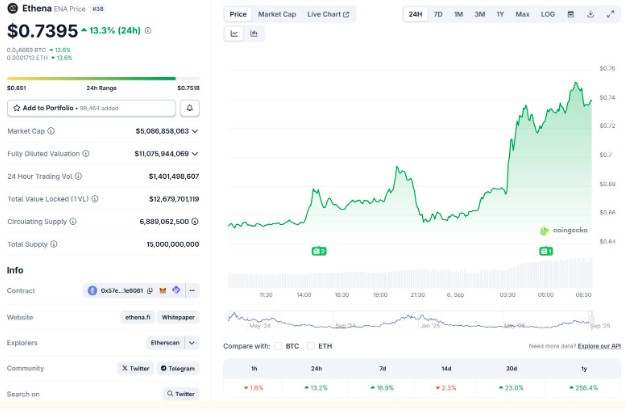Click the Ethereum chain icon in Contract
The height and width of the screenshot is (409, 625).
[92, 291]
